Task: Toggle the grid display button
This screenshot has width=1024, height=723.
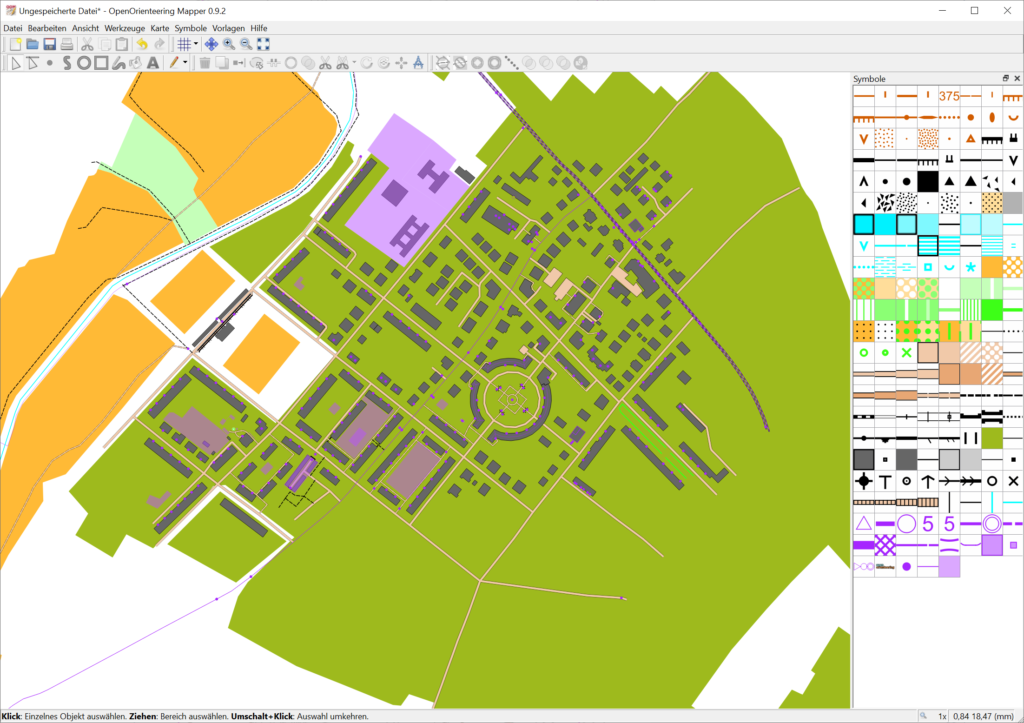Action: coord(183,44)
